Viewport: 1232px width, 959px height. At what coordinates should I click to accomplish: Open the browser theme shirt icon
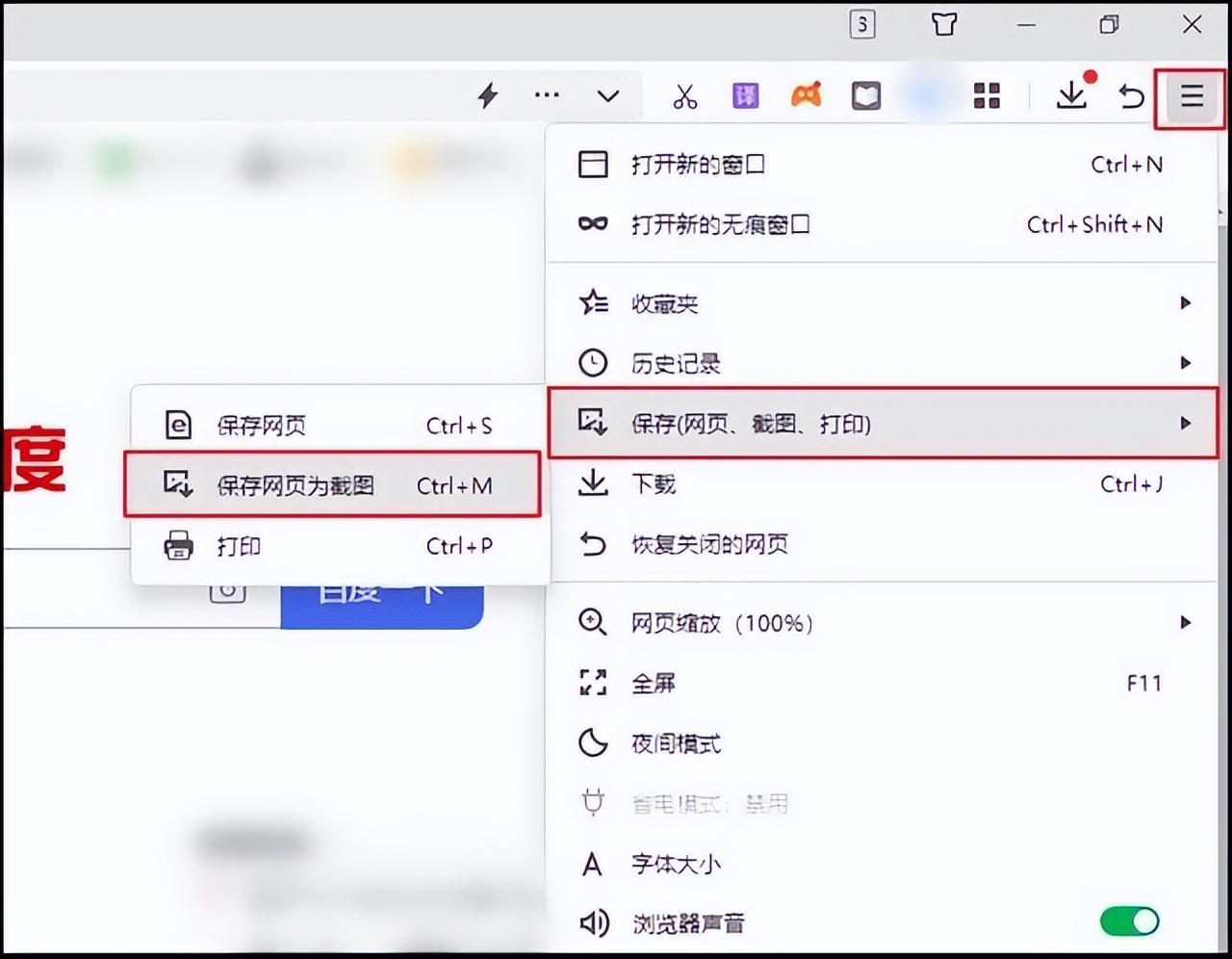point(944,24)
